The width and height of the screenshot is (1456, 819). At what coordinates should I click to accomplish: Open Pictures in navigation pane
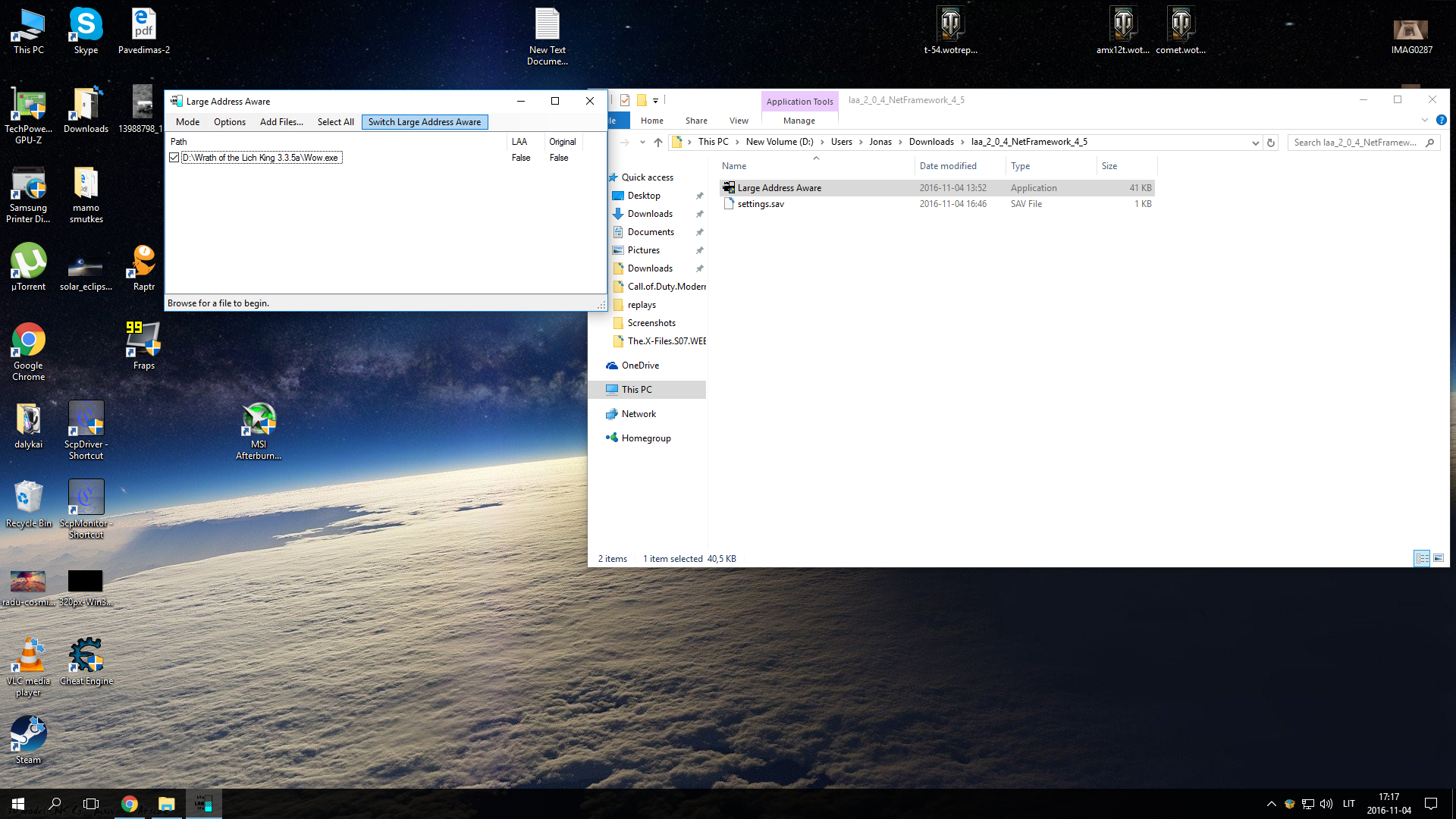click(x=643, y=250)
